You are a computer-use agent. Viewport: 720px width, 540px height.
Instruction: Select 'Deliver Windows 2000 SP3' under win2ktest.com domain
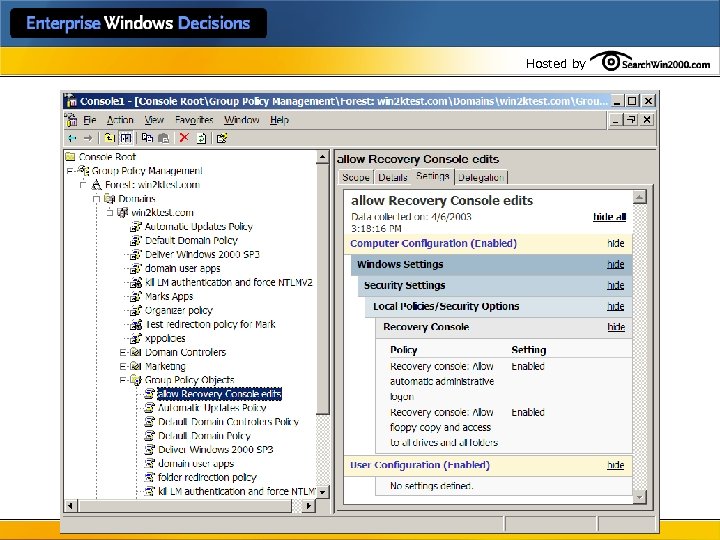(202, 254)
